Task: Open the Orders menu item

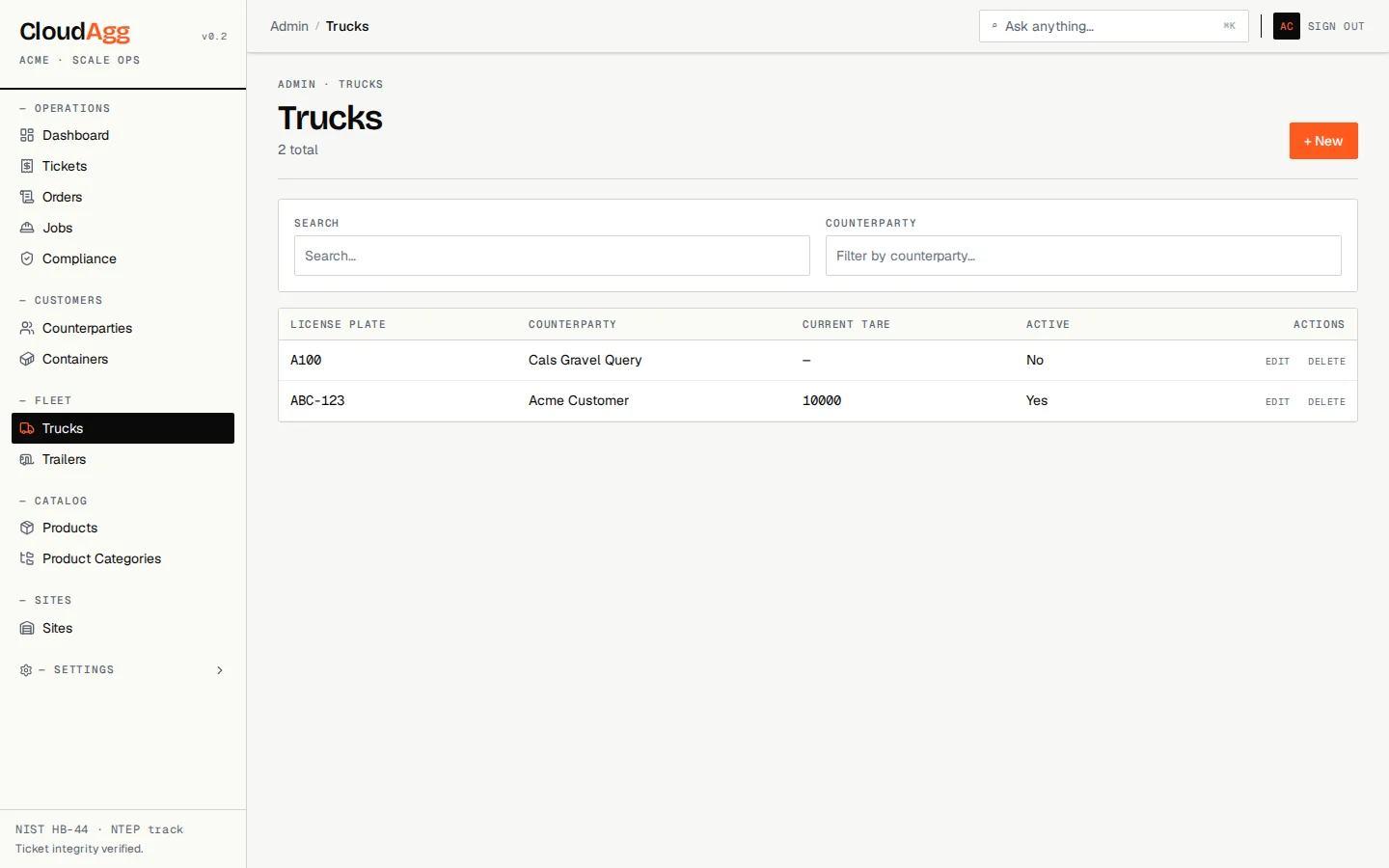Action: (123, 197)
